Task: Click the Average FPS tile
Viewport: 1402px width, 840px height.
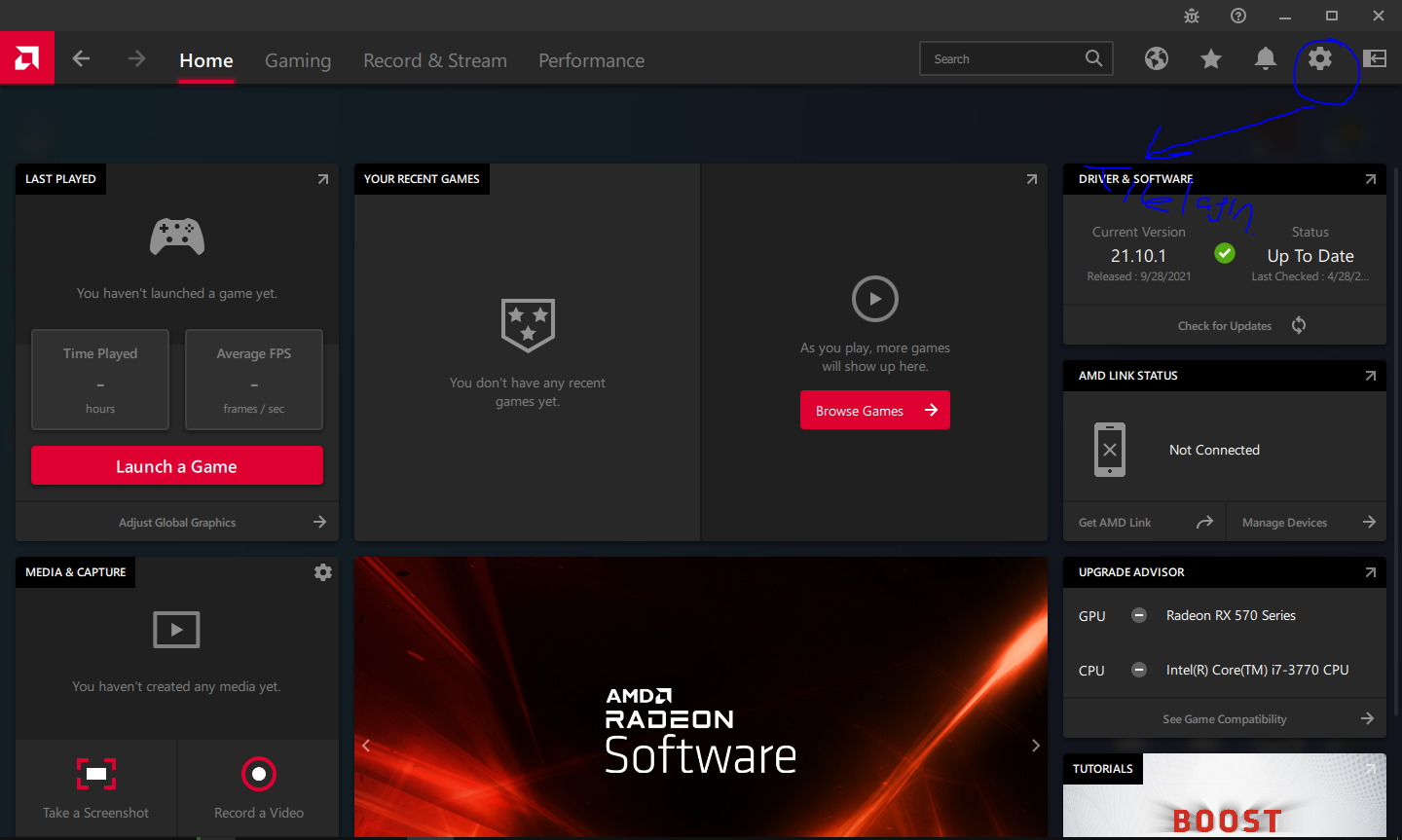Action: click(254, 380)
